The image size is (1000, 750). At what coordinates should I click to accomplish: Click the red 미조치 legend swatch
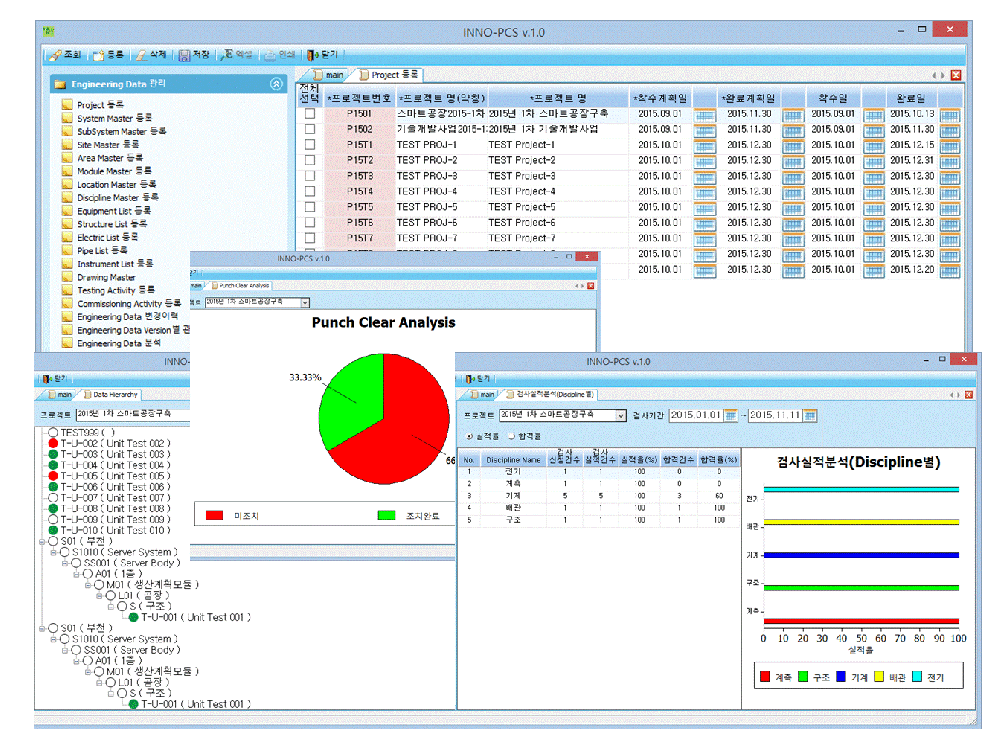tap(214, 515)
